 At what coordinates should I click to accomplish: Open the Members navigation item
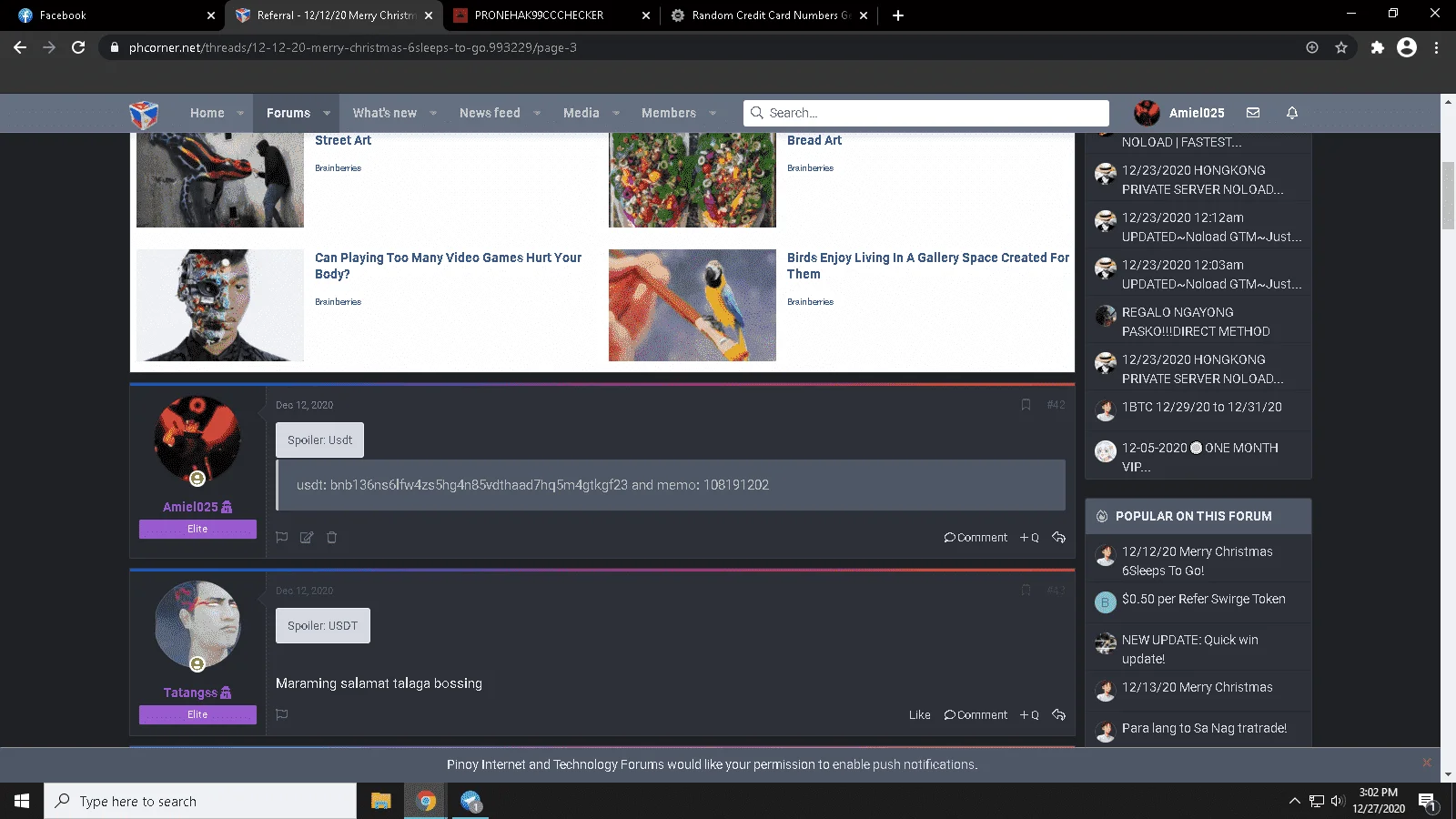[669, 113]
